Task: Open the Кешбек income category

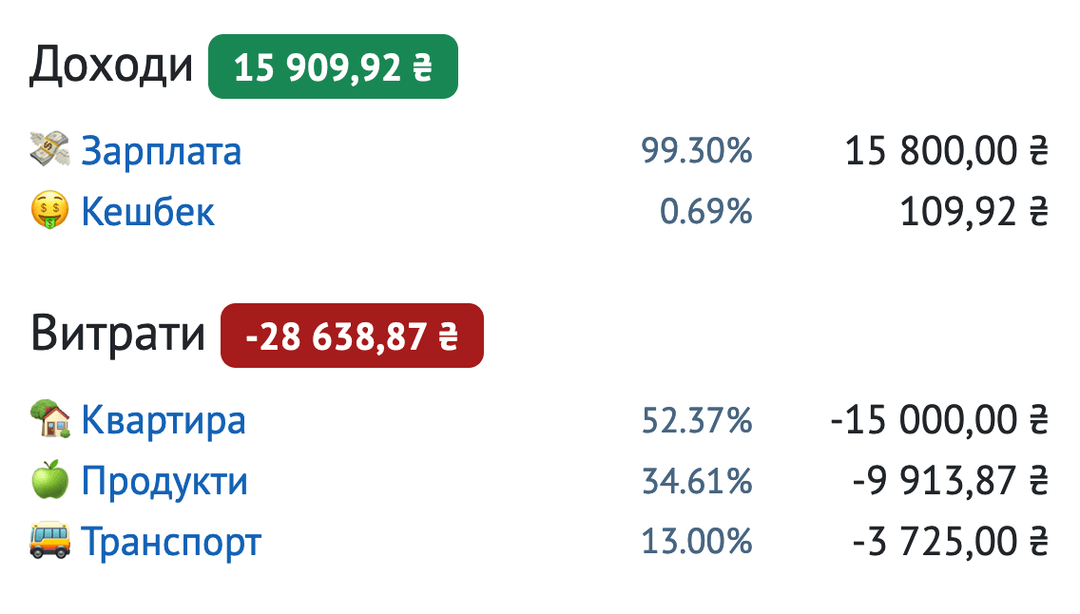Action: (148, 212)
